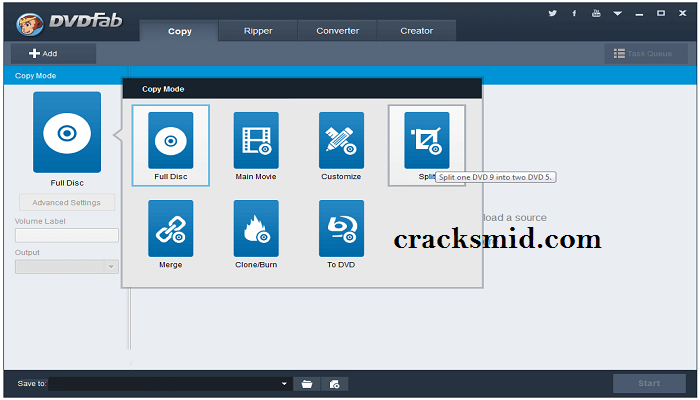The image size is (700, 400).
Task: Maximize the DVDFab window
Action: pyautogui.click(x=661, y=13)
